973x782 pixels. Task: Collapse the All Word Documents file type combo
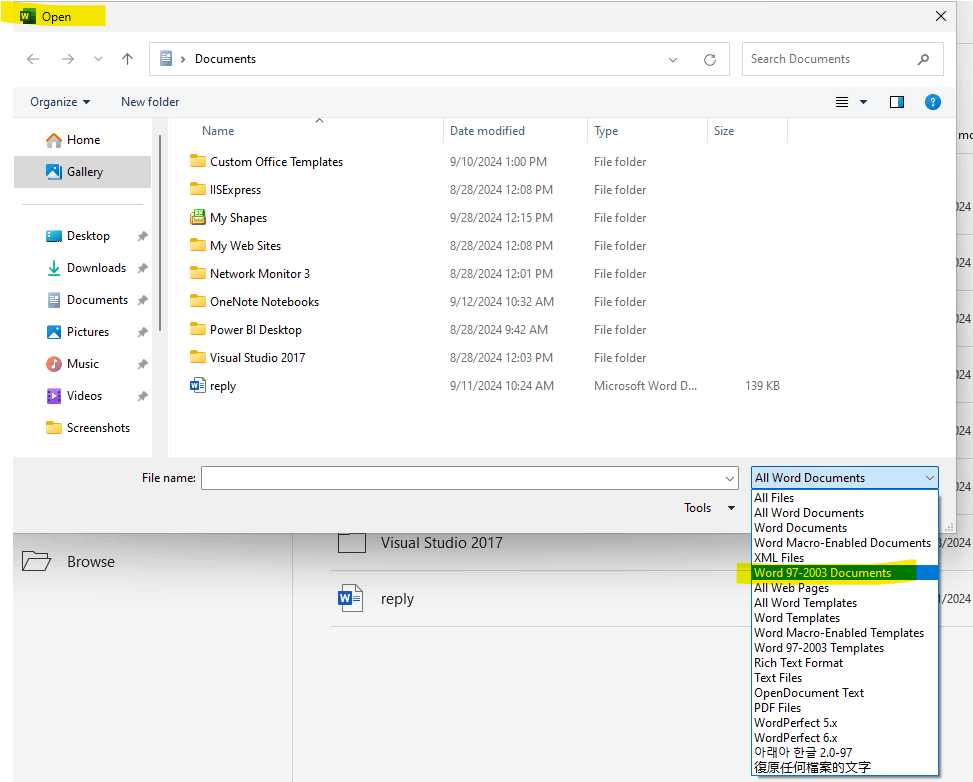point(845,478)
